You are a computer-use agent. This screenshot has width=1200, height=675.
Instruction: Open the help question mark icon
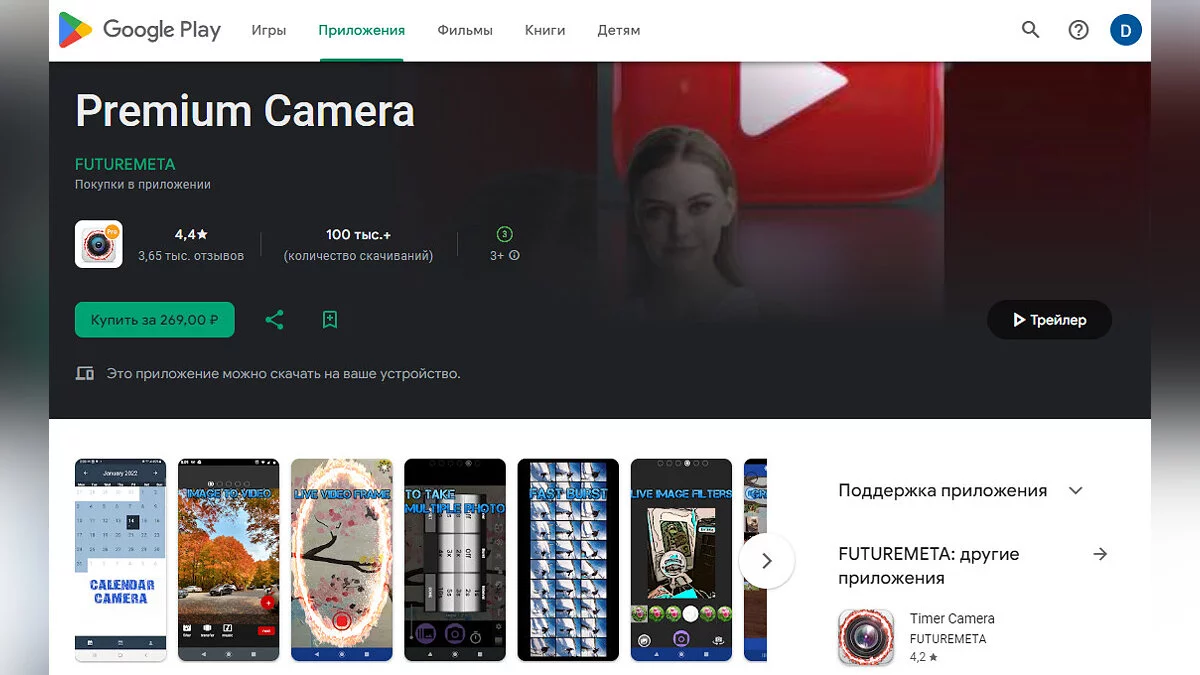1078,30
